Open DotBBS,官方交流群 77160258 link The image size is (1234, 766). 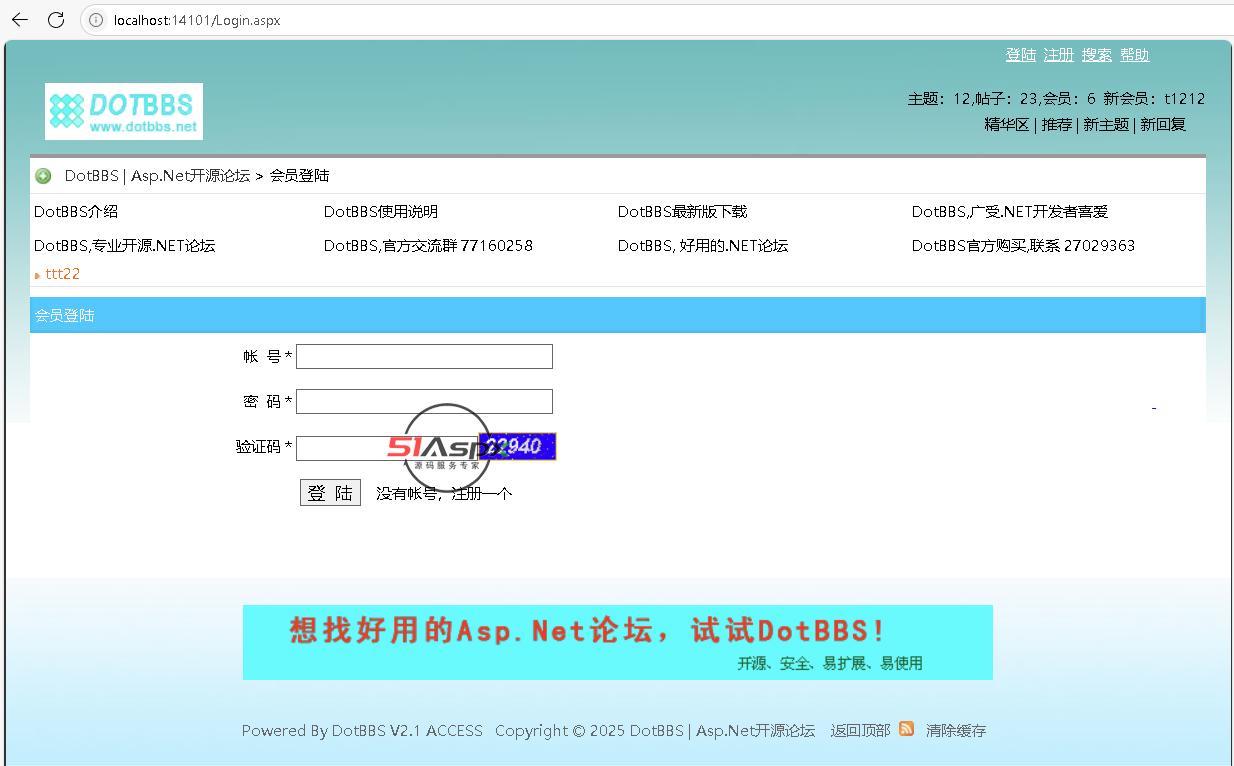coord(428,246)
